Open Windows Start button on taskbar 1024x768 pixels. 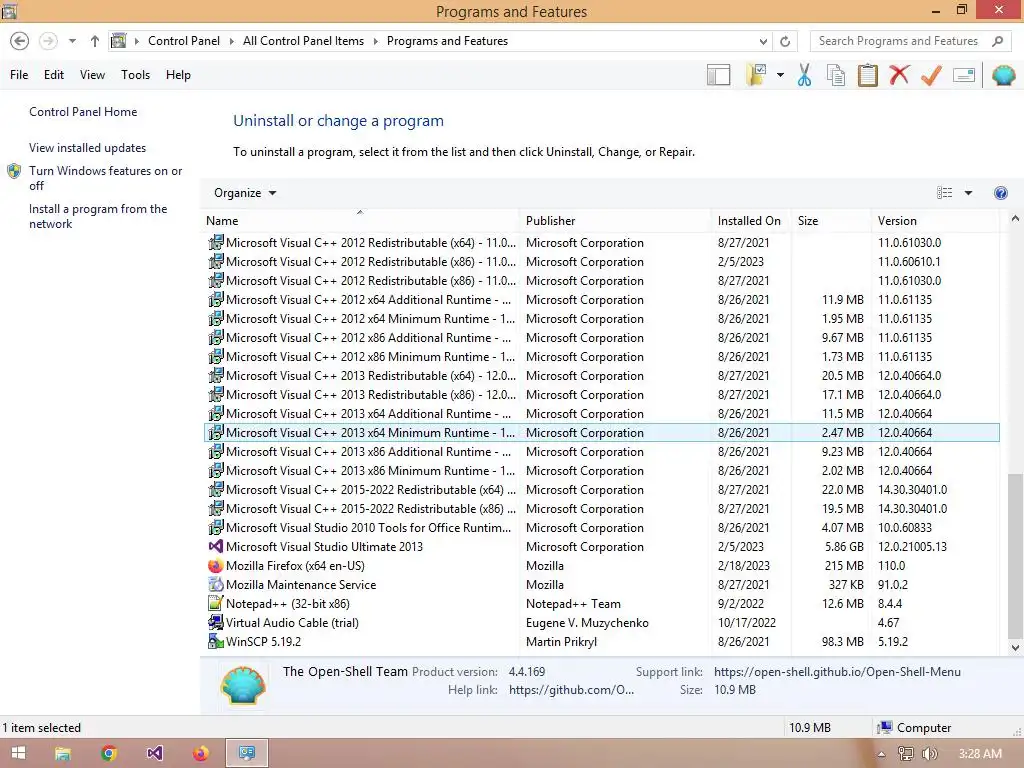point(18,753)
